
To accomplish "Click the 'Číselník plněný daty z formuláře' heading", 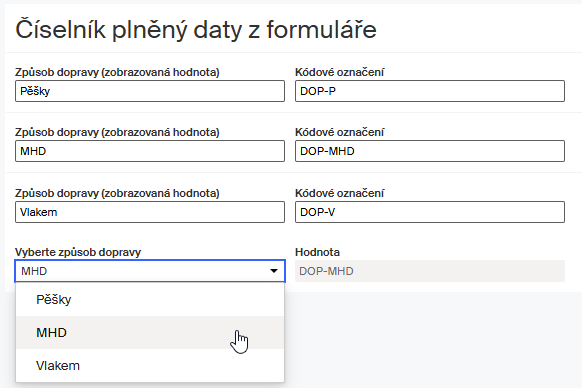I will pyautogui.click(x=196, y=29).
